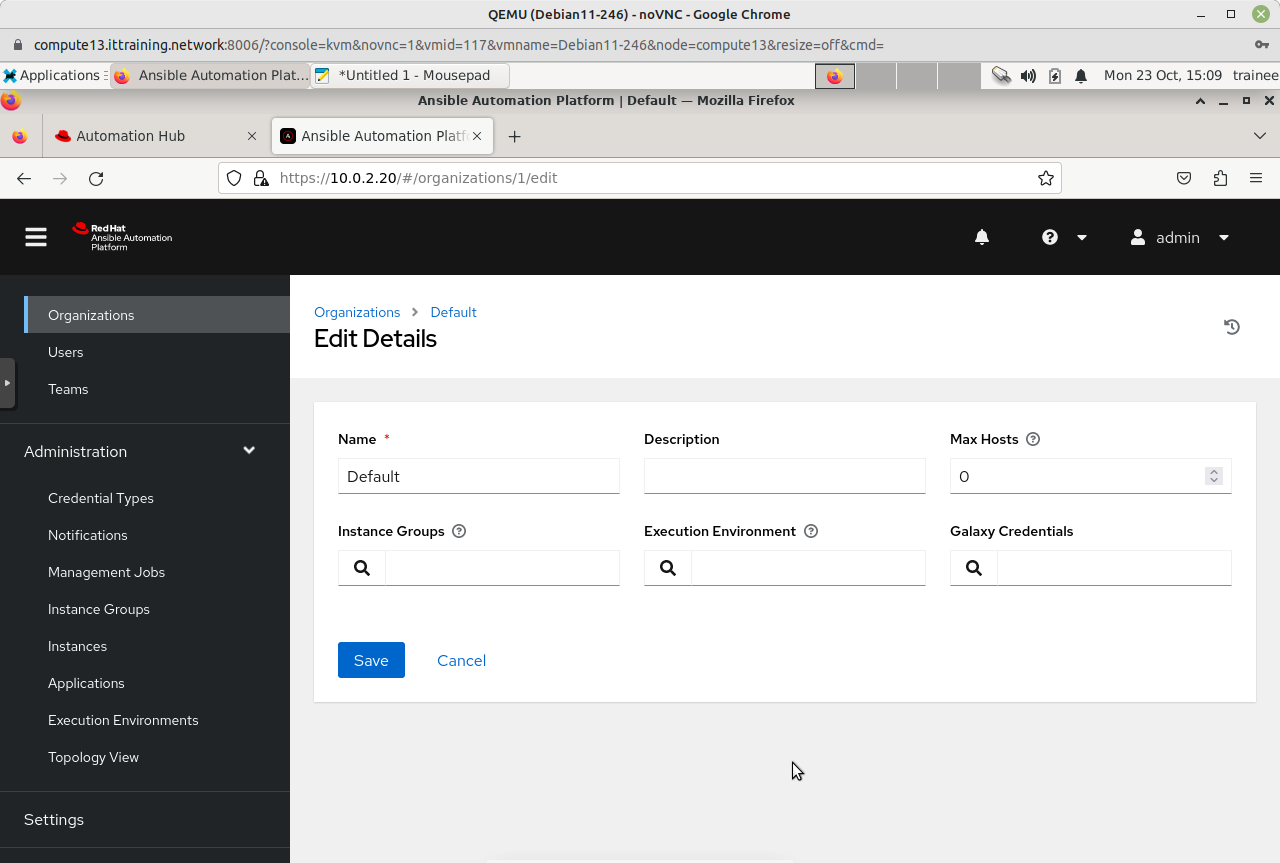The height and width of the screenshot is (863, 1280).
Task: Go to Organizations breadcrumb link
Action: 357,312
